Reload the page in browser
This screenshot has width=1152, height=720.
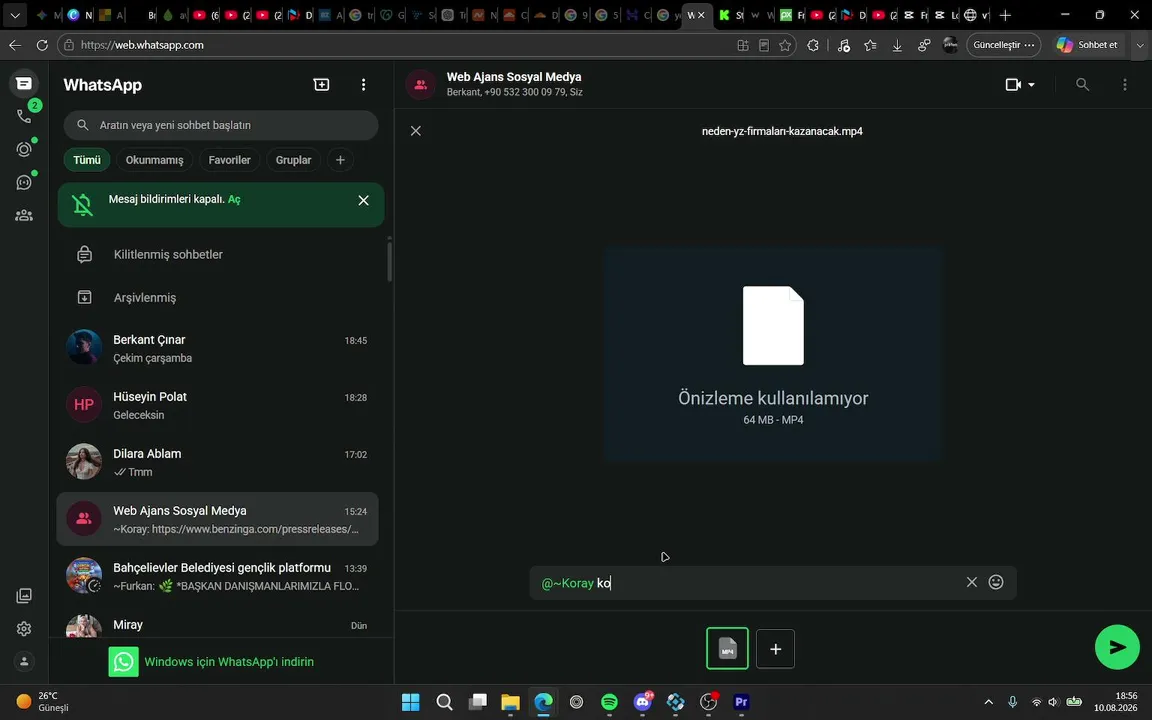pos(43,45)
